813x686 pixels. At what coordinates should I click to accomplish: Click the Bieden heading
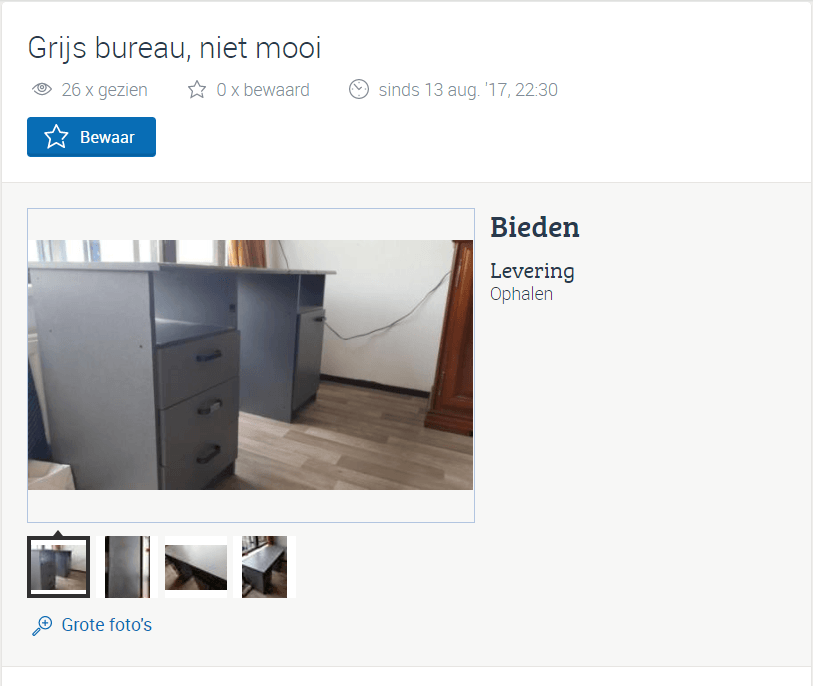tap(535, 227)
